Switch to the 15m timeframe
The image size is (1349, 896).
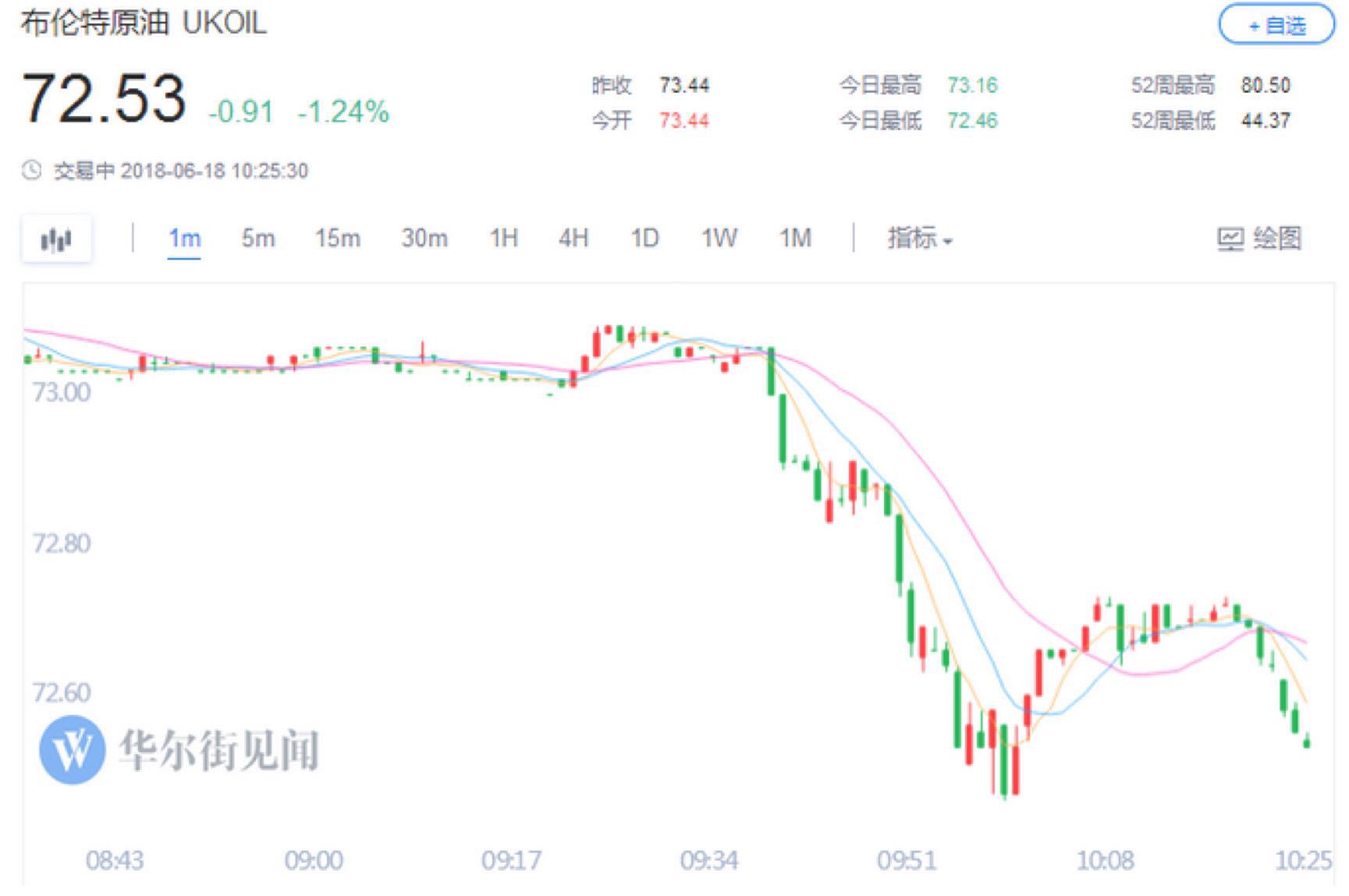tap(338, 238)
